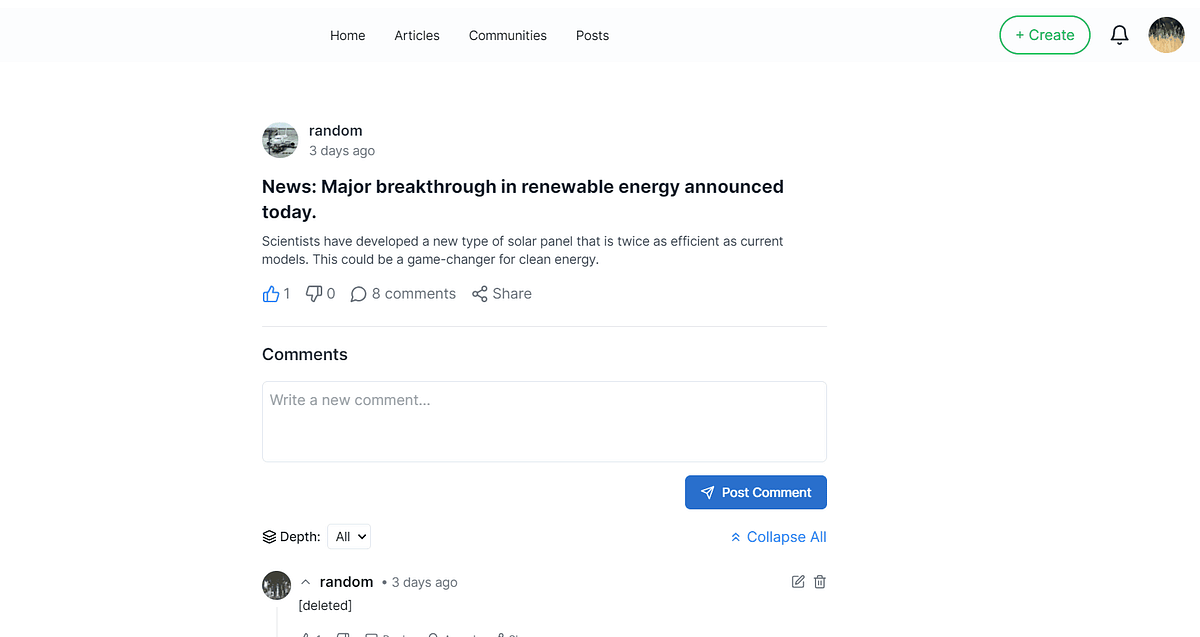Click the Create button
Screen dimensions: 1200x637
click(x=1044, y=34)
